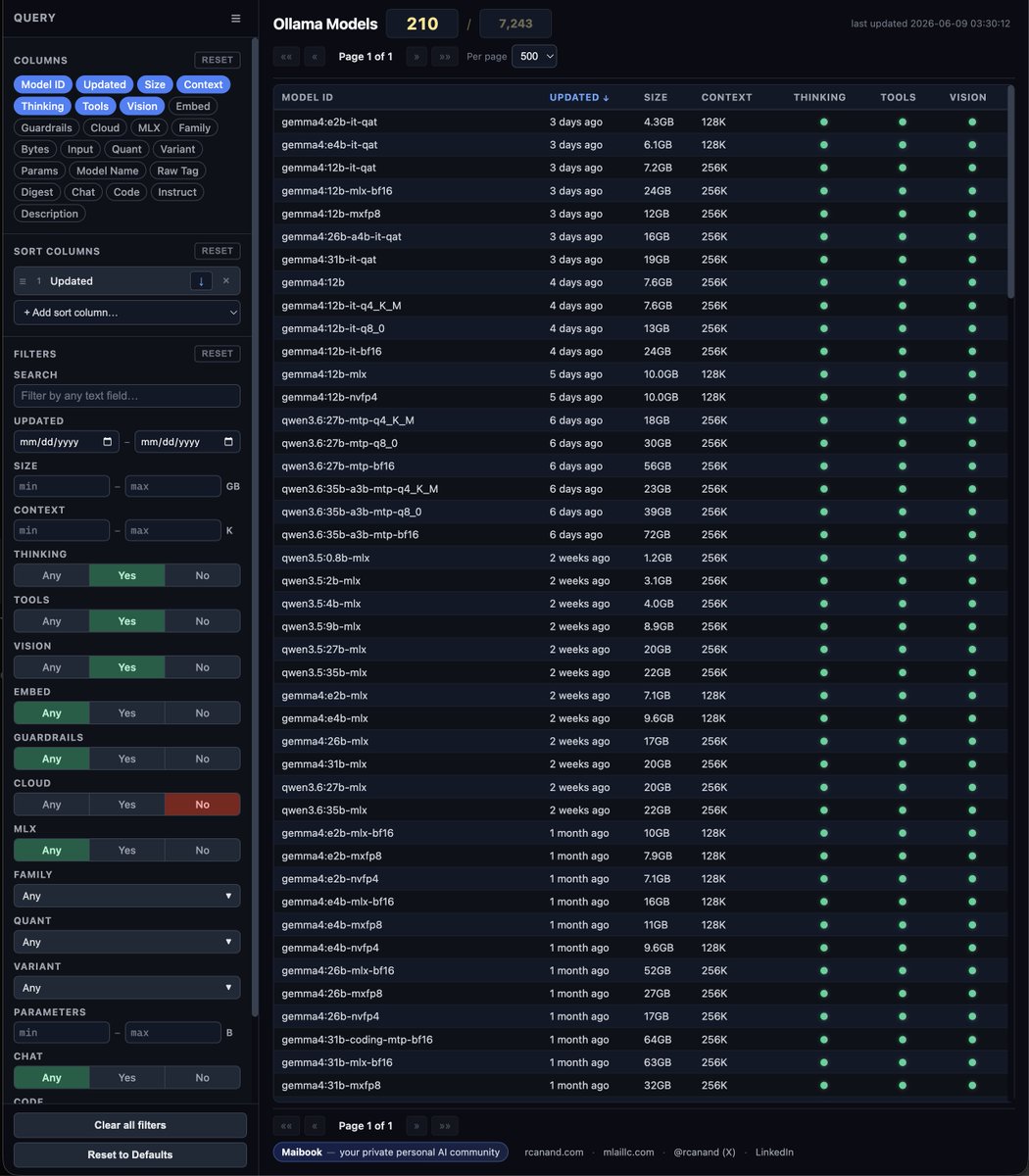Go to previous page in top pager
Image resolution: width=1029 pixels, height=1176 pixels.
pos(315,56)
